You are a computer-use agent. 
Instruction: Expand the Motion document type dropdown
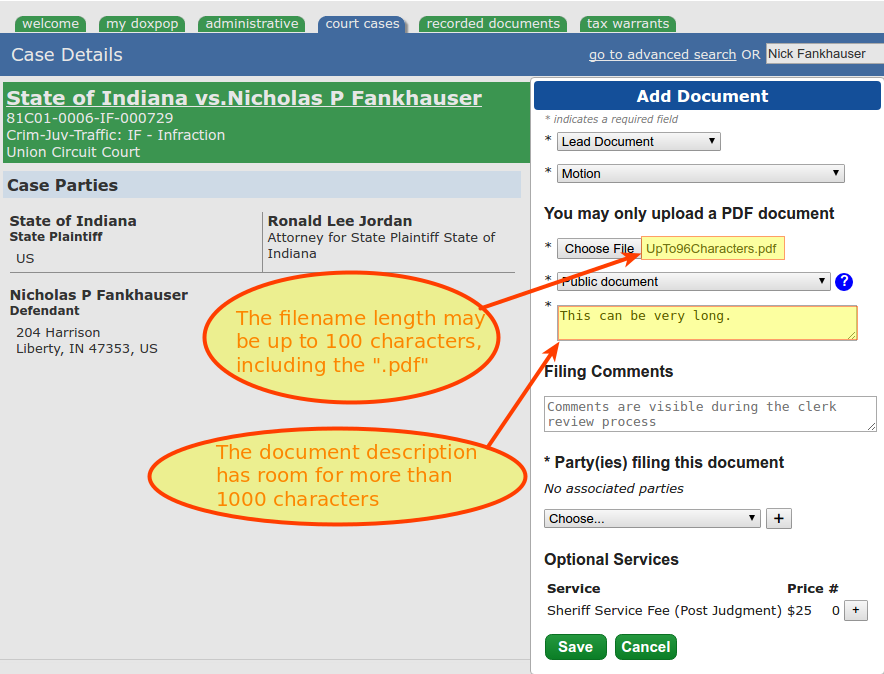pyautogui.click(x=700, y=173)
